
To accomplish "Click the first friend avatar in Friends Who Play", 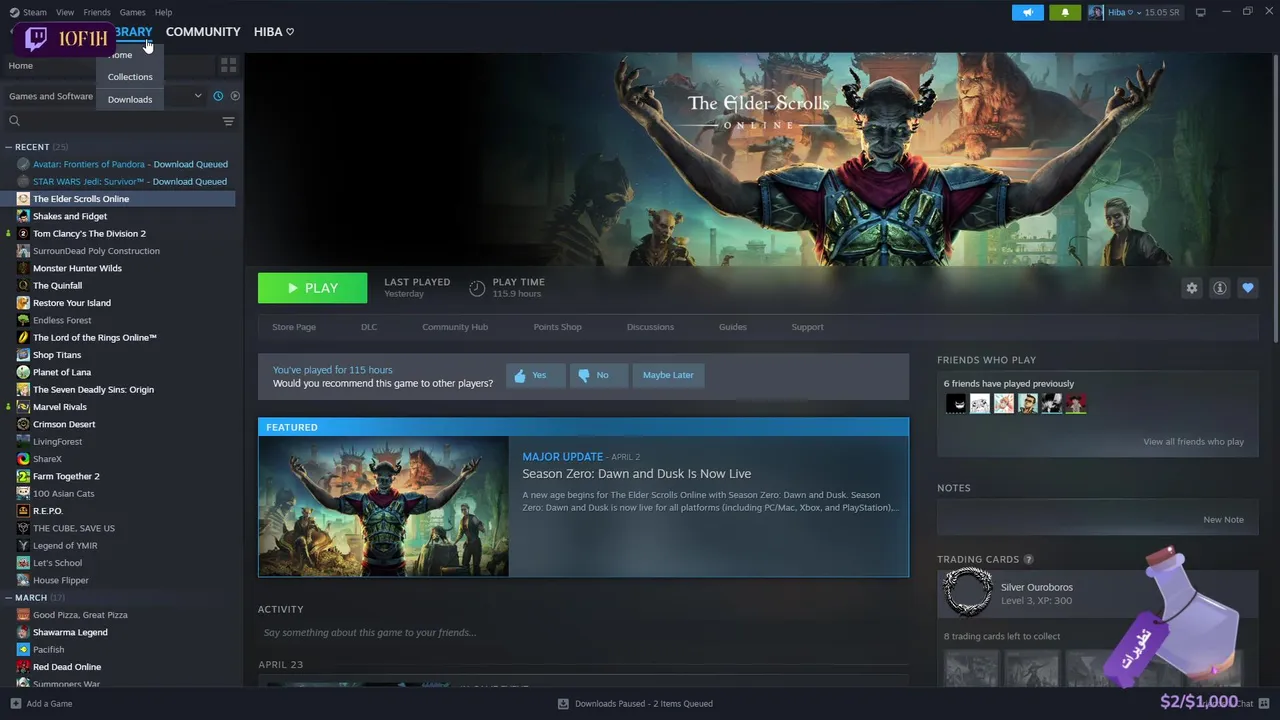I will coord(956,403).
